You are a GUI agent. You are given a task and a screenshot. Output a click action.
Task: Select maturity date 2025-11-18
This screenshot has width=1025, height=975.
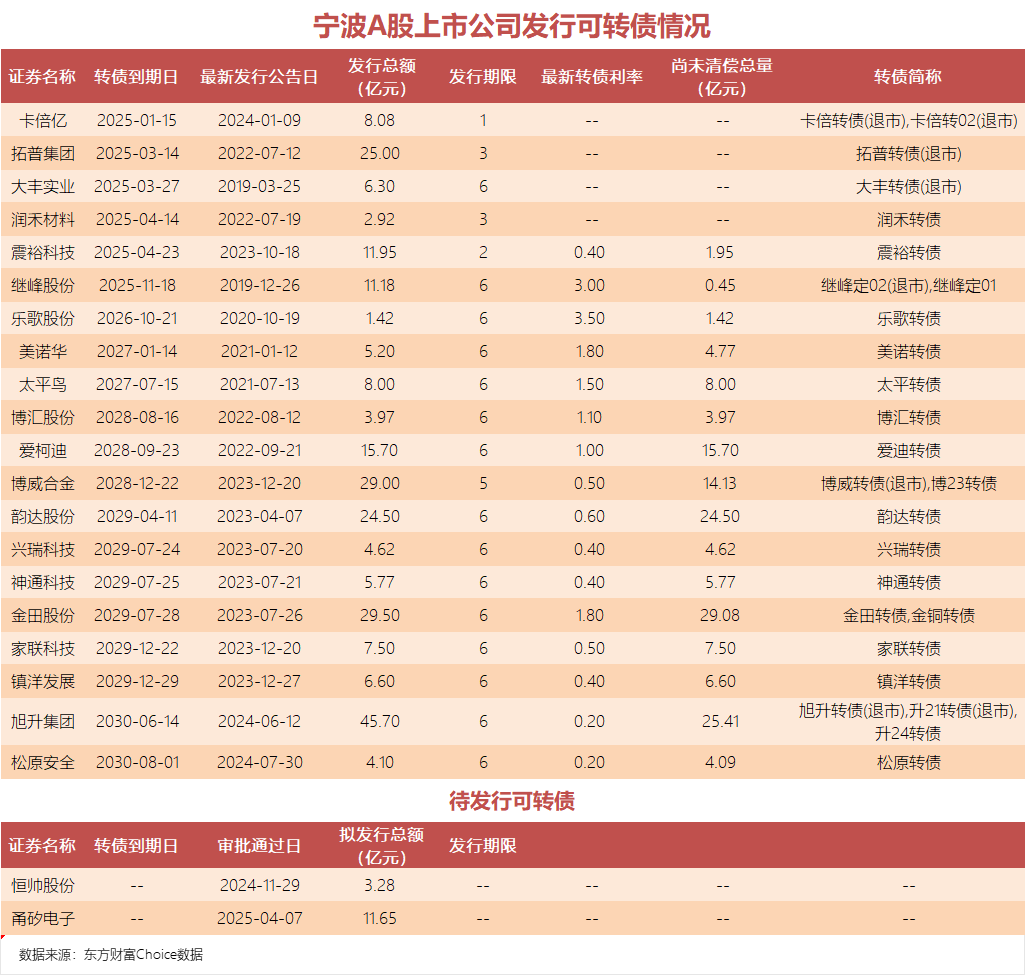[137, 286]
